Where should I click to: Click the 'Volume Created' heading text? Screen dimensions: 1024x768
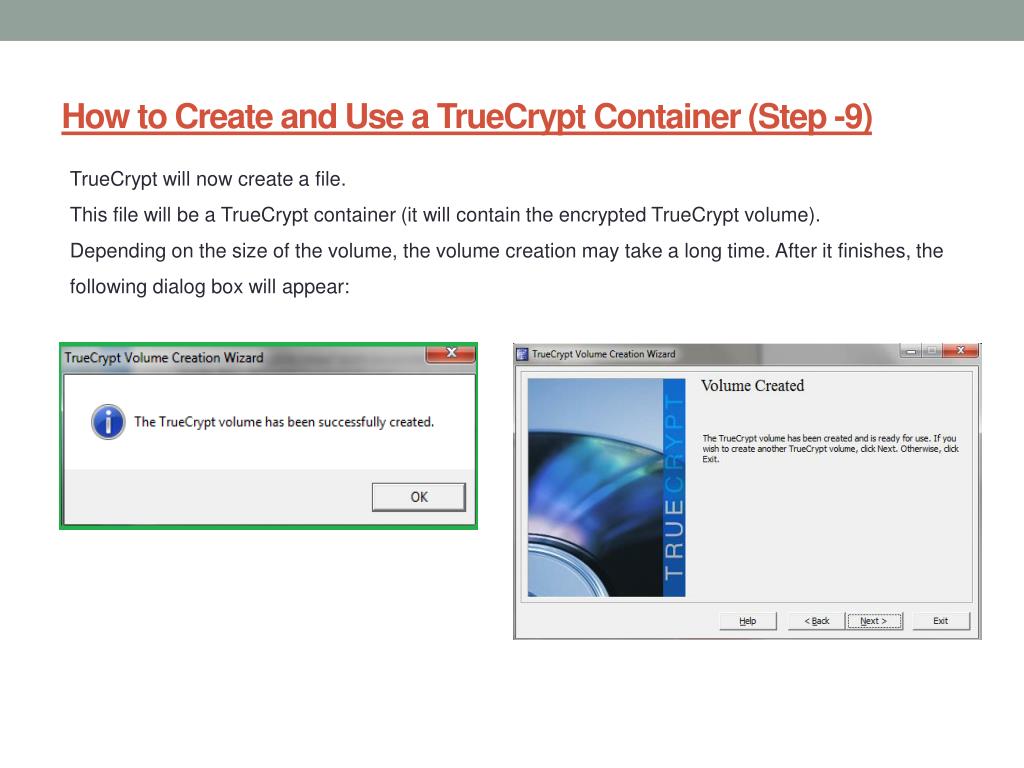pyautogui.click(x=752, y=385)
